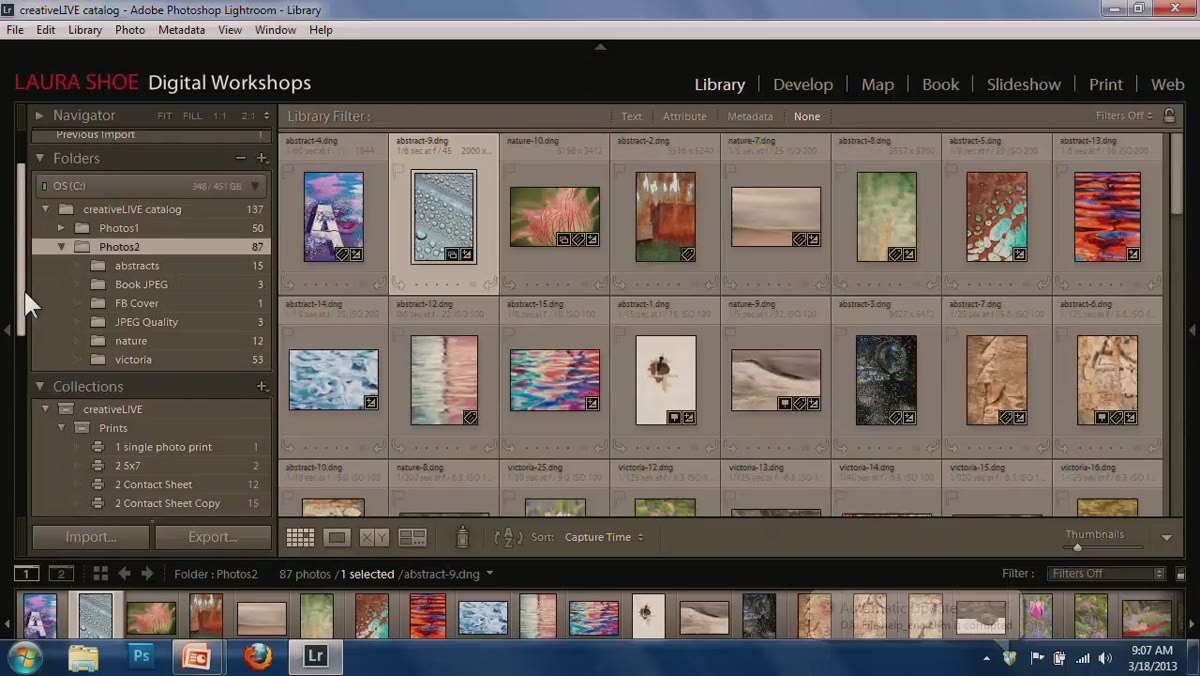1200x676 pixels.
Task: Open Survey view icon
Action: click(412, 538)
